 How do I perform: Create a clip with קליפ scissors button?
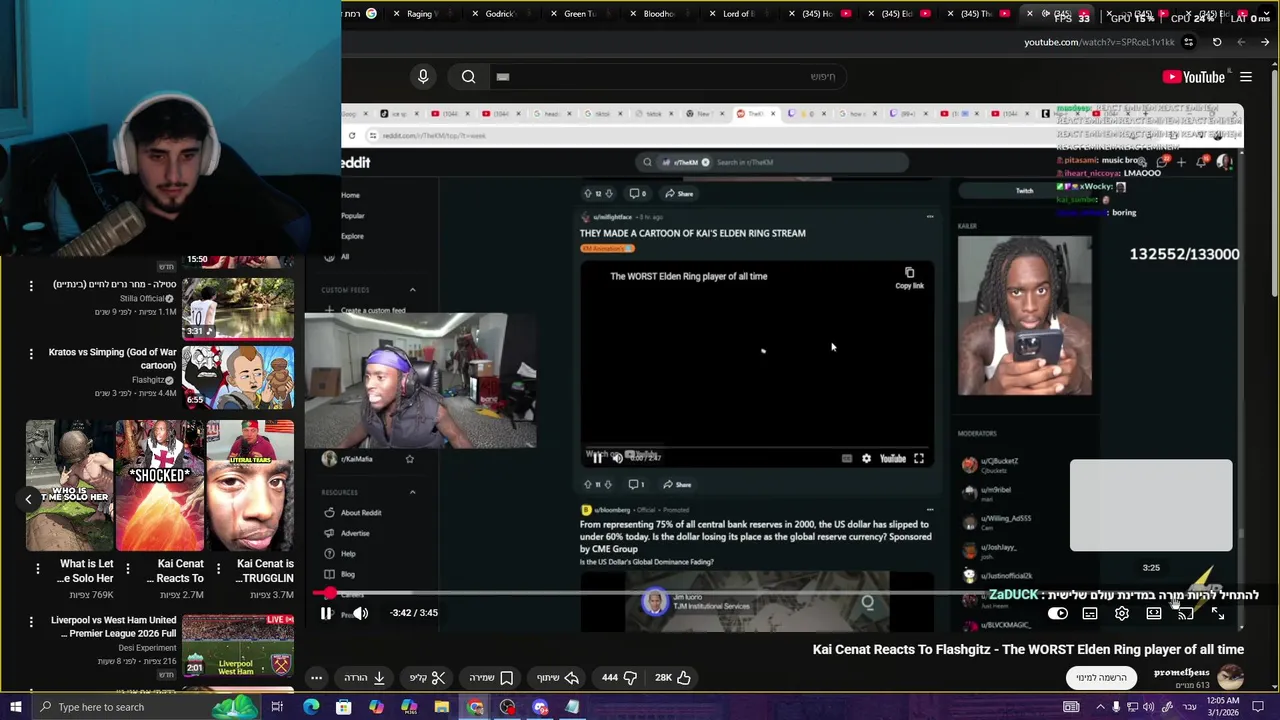pos(427,678)
